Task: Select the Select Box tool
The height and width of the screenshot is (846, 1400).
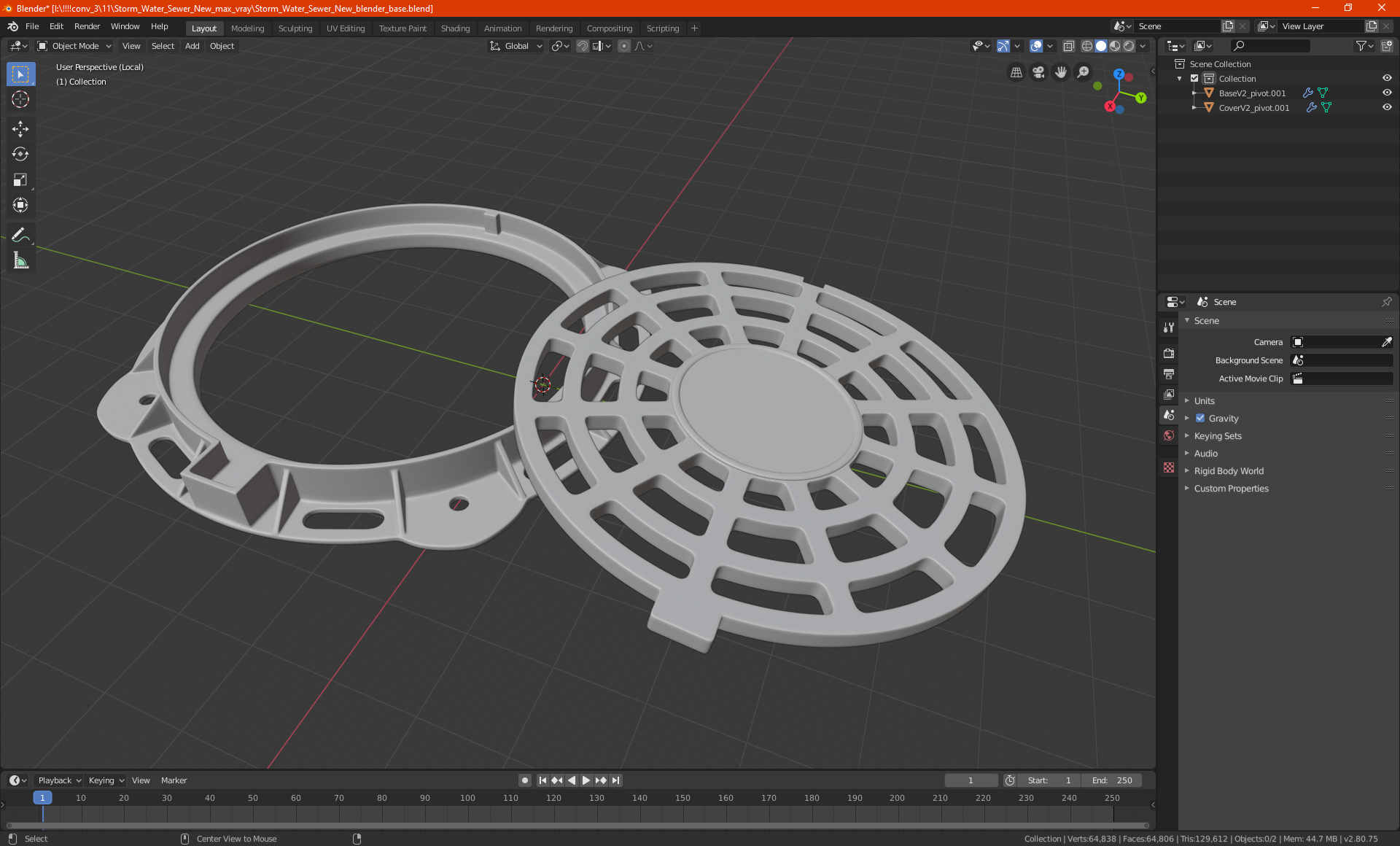Action: tap(20, 74)
